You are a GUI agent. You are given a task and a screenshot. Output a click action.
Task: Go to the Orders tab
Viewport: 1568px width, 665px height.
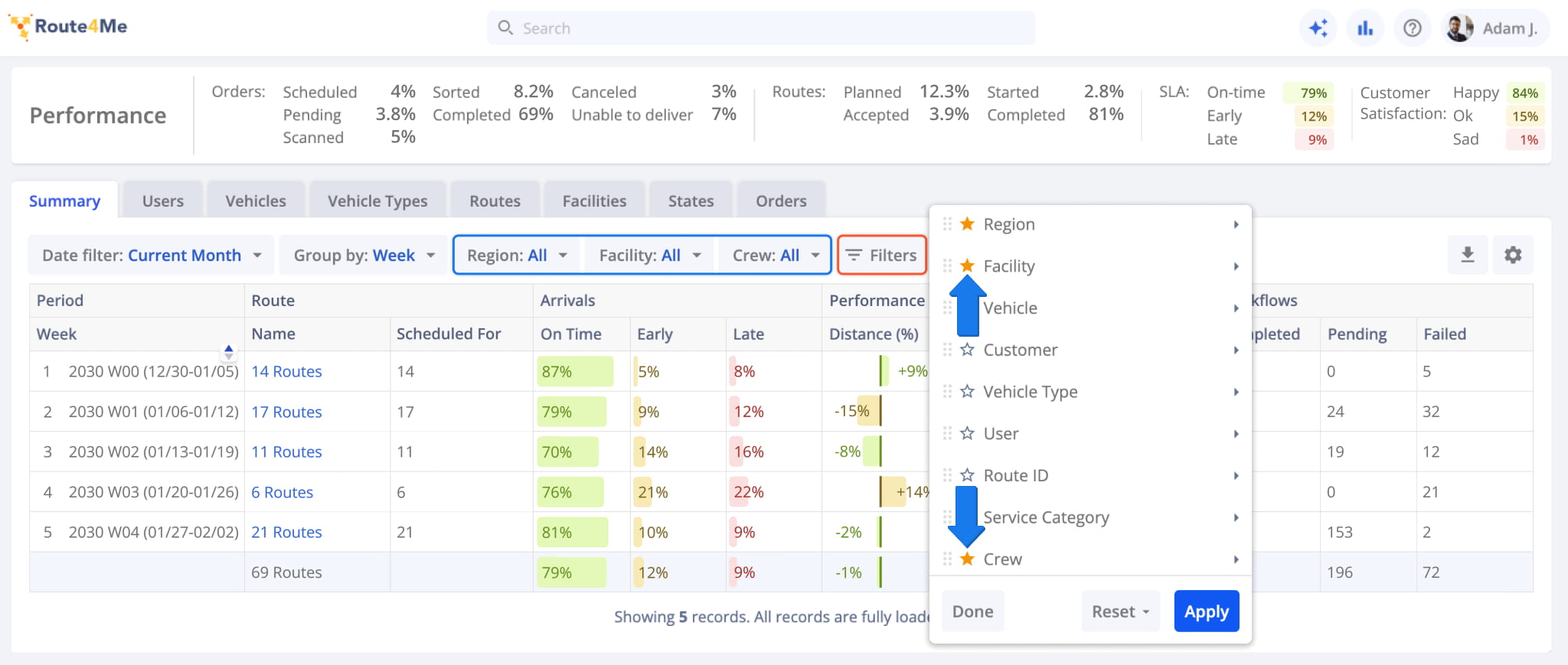coord(781,200)
